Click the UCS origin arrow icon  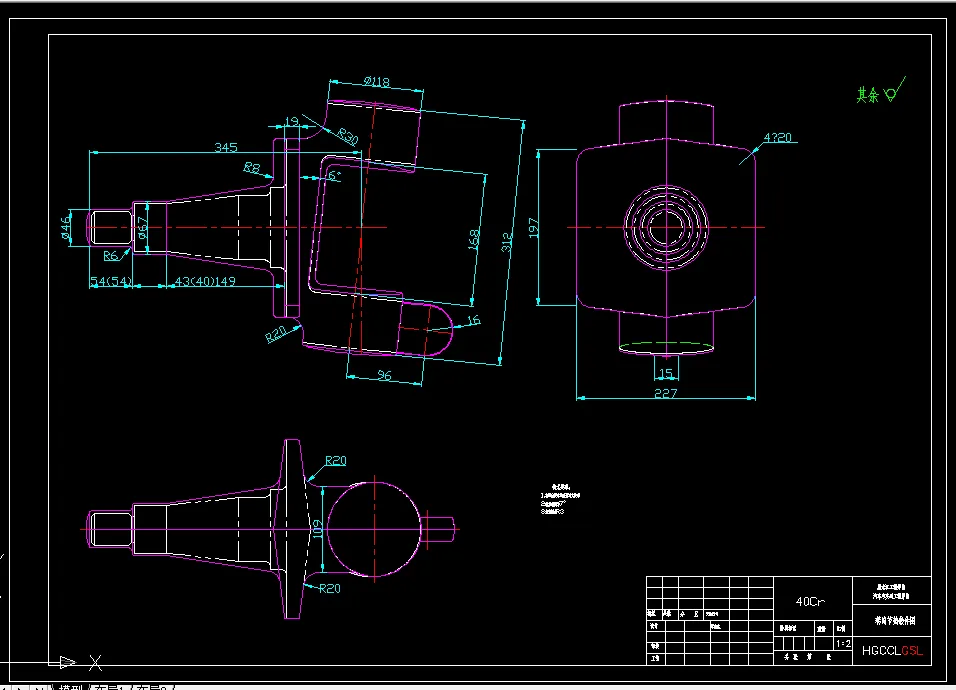[x=68, y=662]
